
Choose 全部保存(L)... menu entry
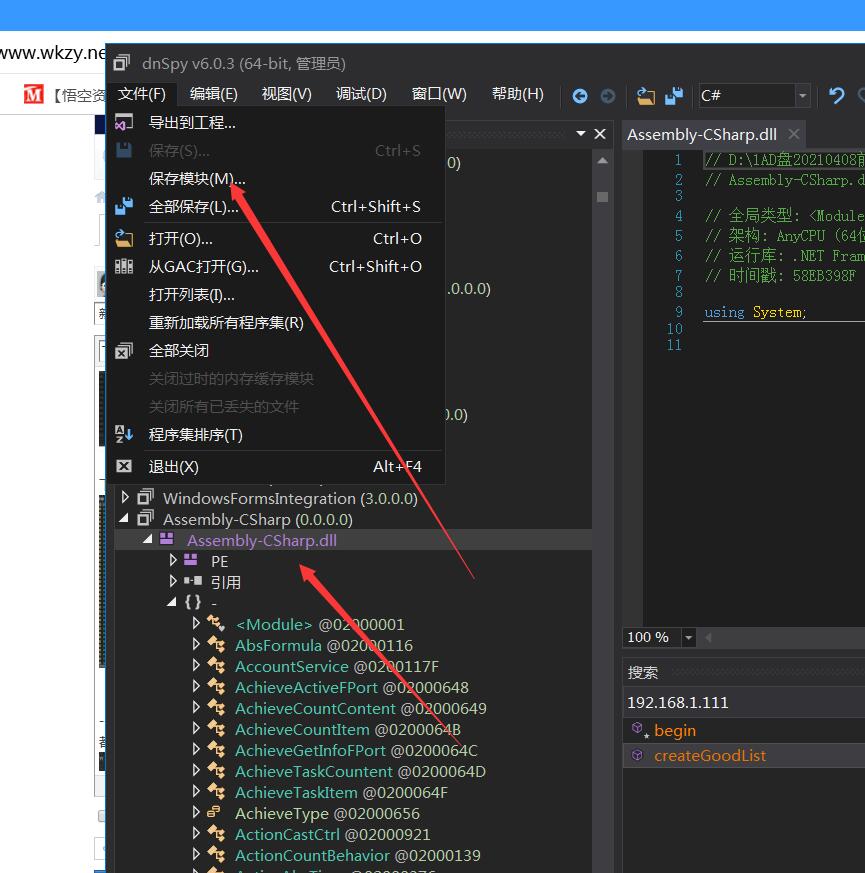tap(276, 207)
